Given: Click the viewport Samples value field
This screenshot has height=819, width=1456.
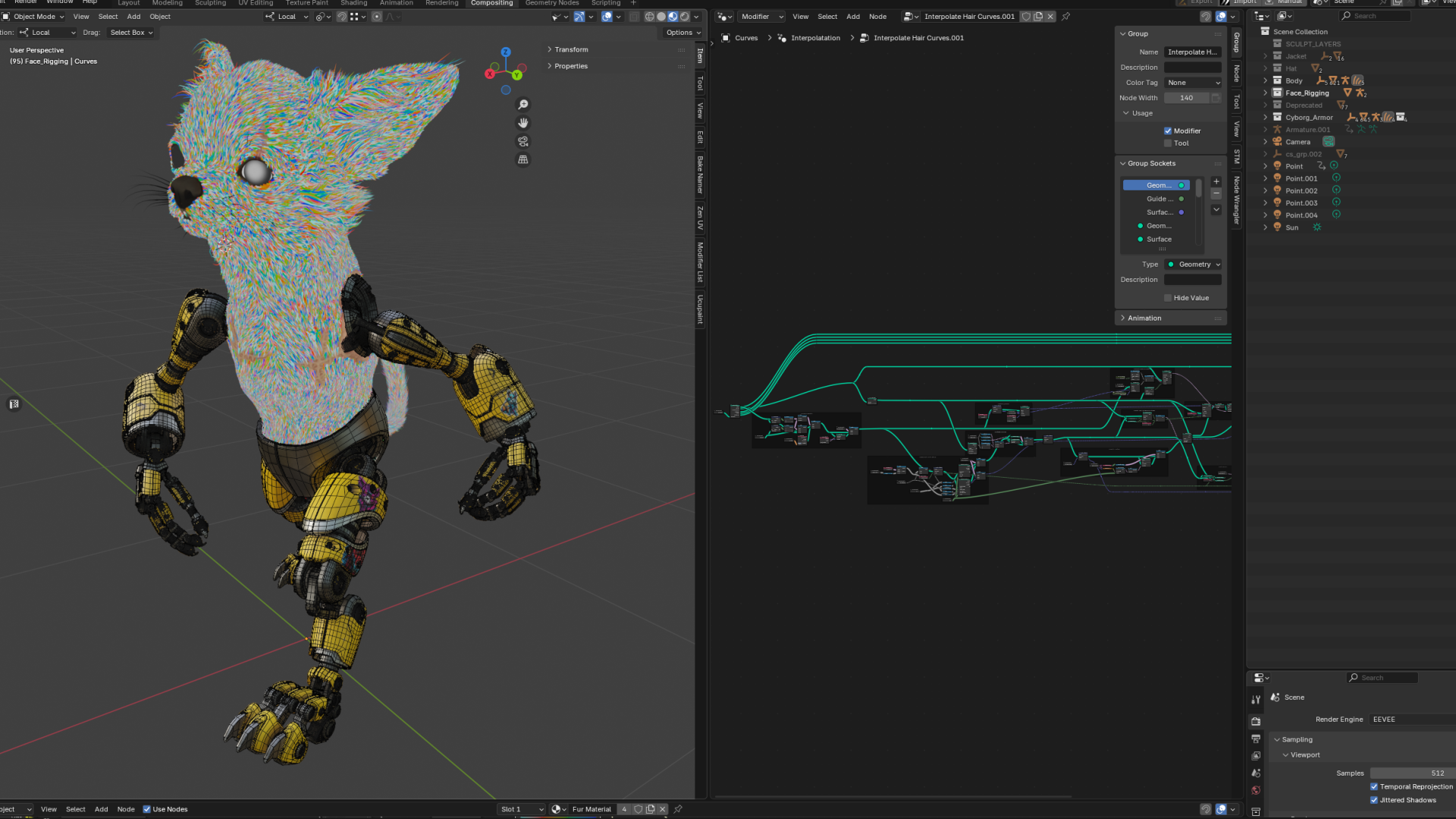Looking at the screenshot, I should 1410,773.
